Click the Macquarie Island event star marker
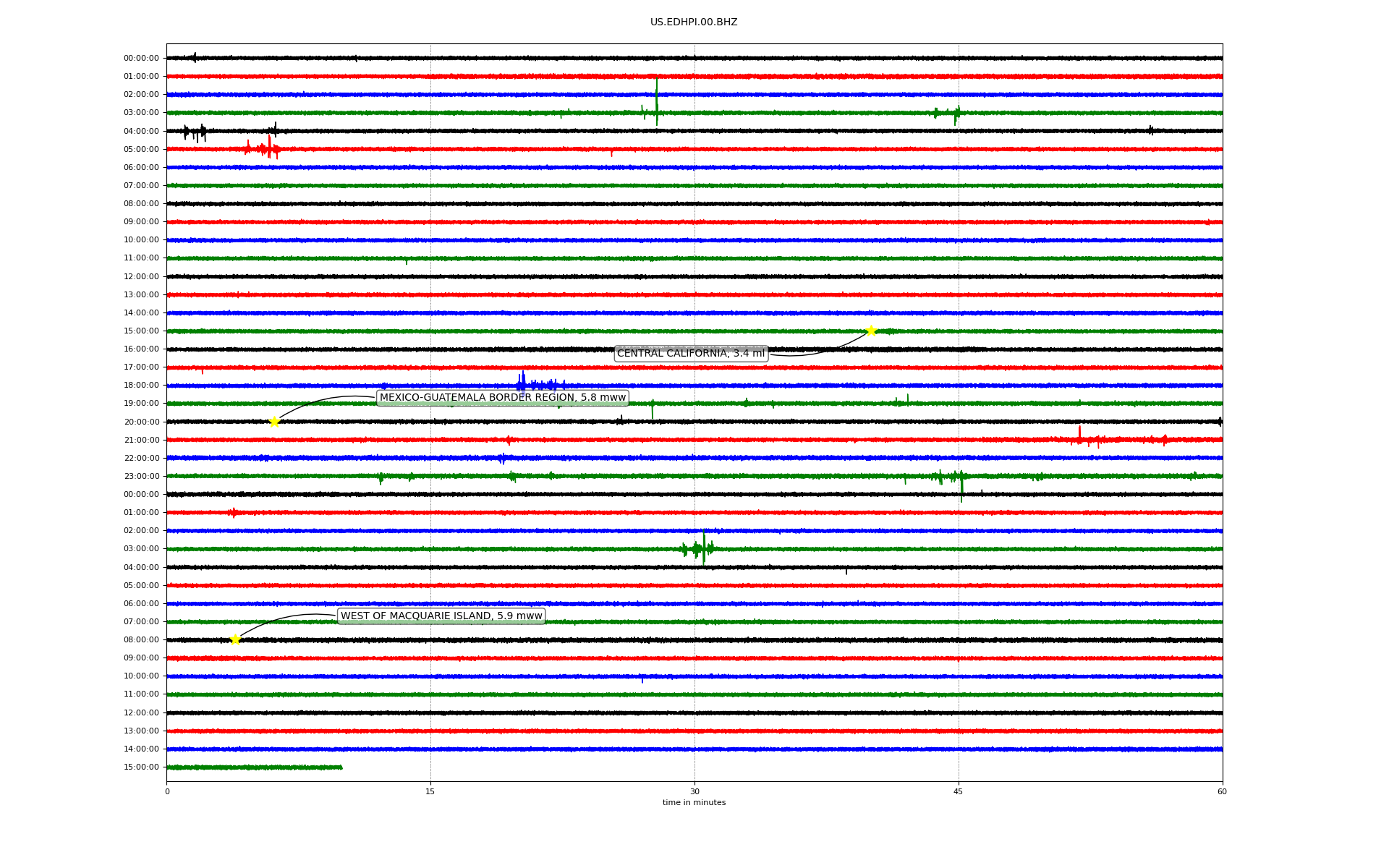 point(235,639)
